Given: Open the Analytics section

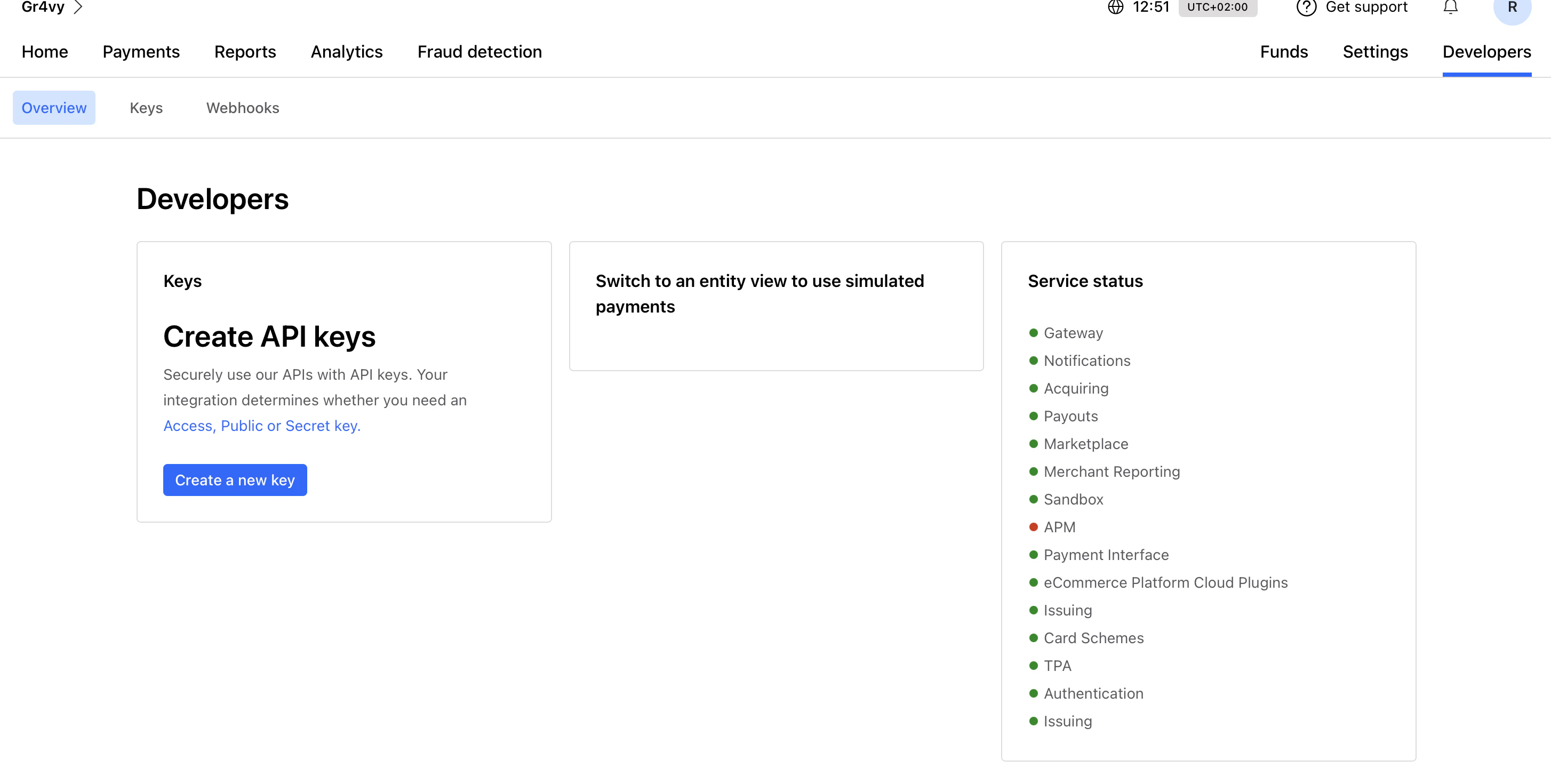Looking at the screenshot, I should 347,52.
